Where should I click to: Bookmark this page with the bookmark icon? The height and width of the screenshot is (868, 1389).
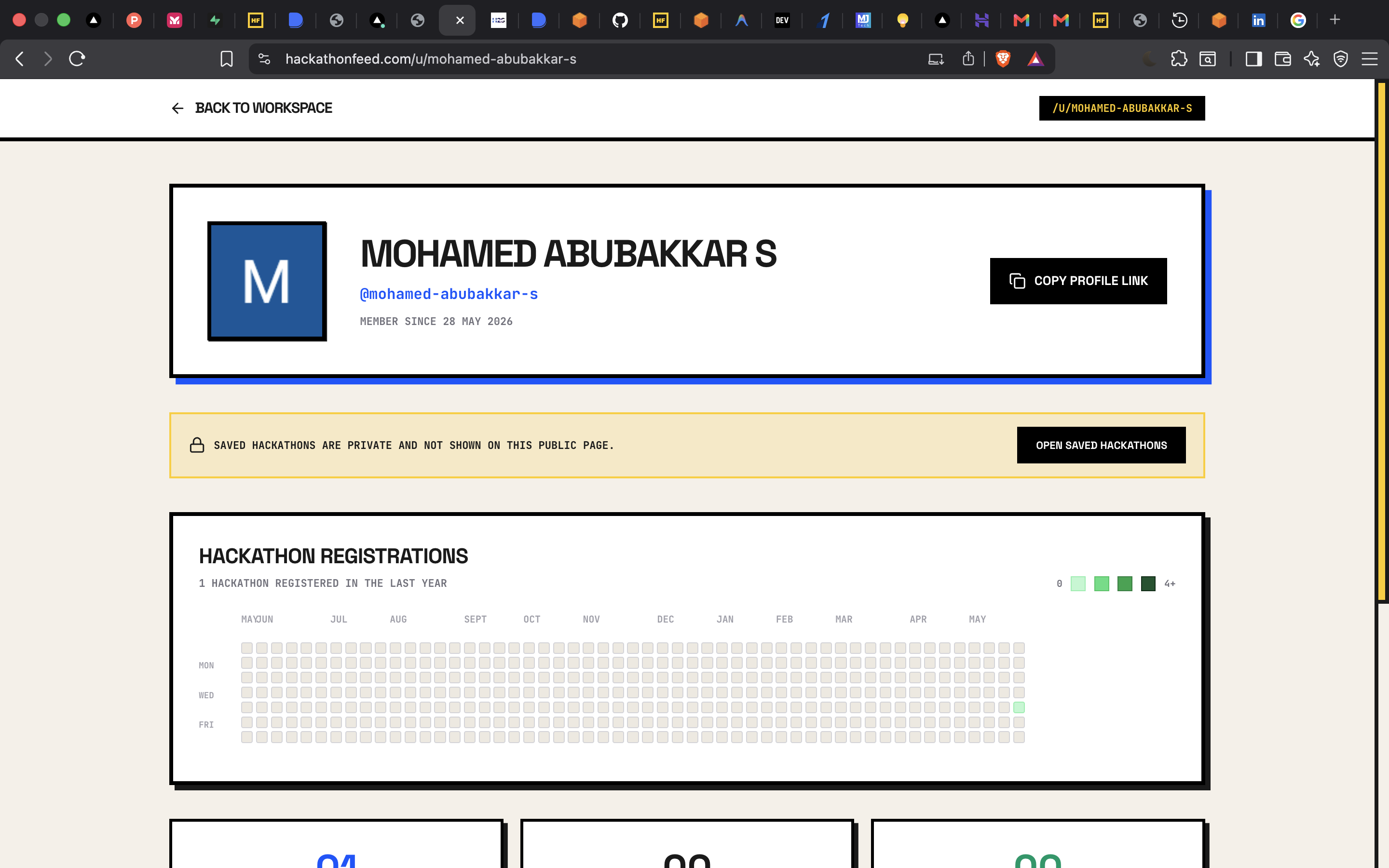227,58
